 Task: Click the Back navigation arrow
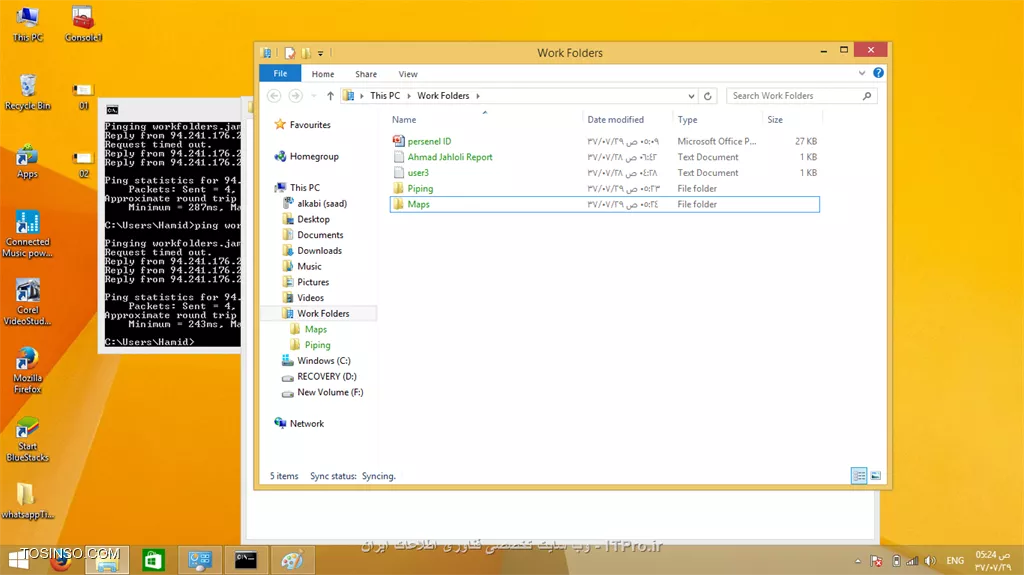(274, 95)
